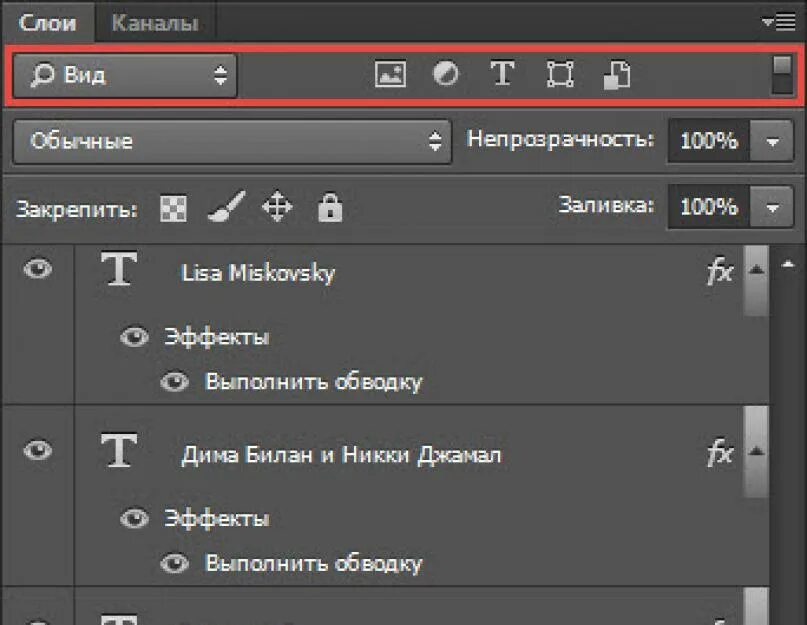The image size is (807, 625).
Task: Click the layers list scroll-up arrow
Action: (x=787, y=265)
